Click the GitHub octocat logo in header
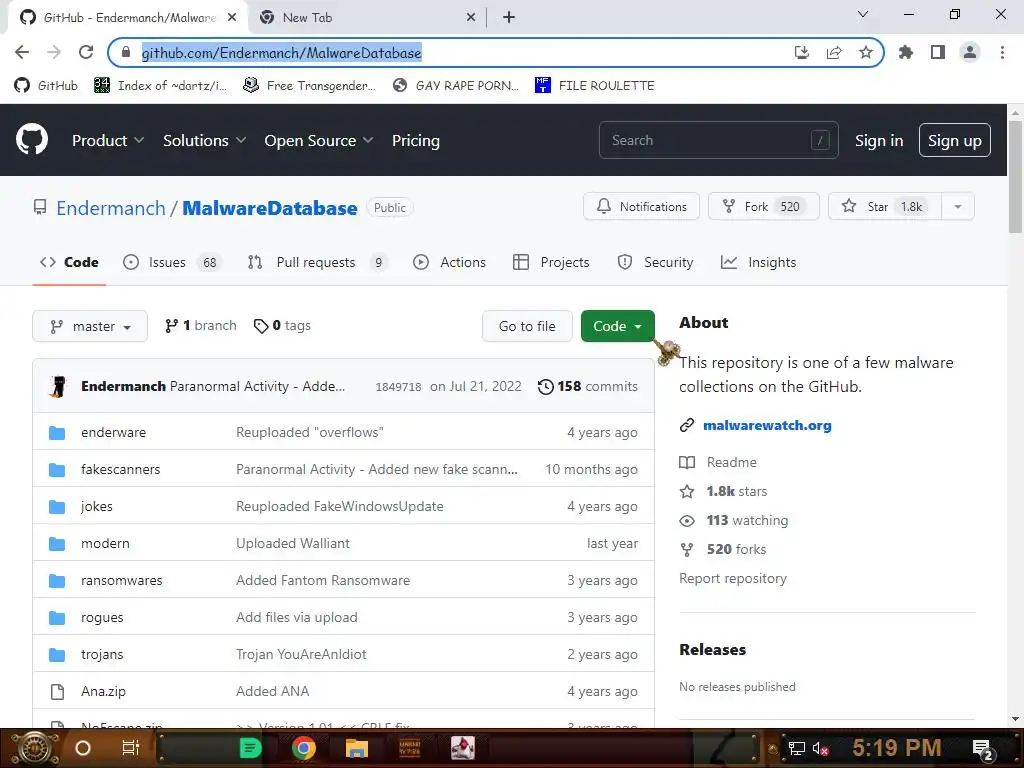 click(31, 139)
